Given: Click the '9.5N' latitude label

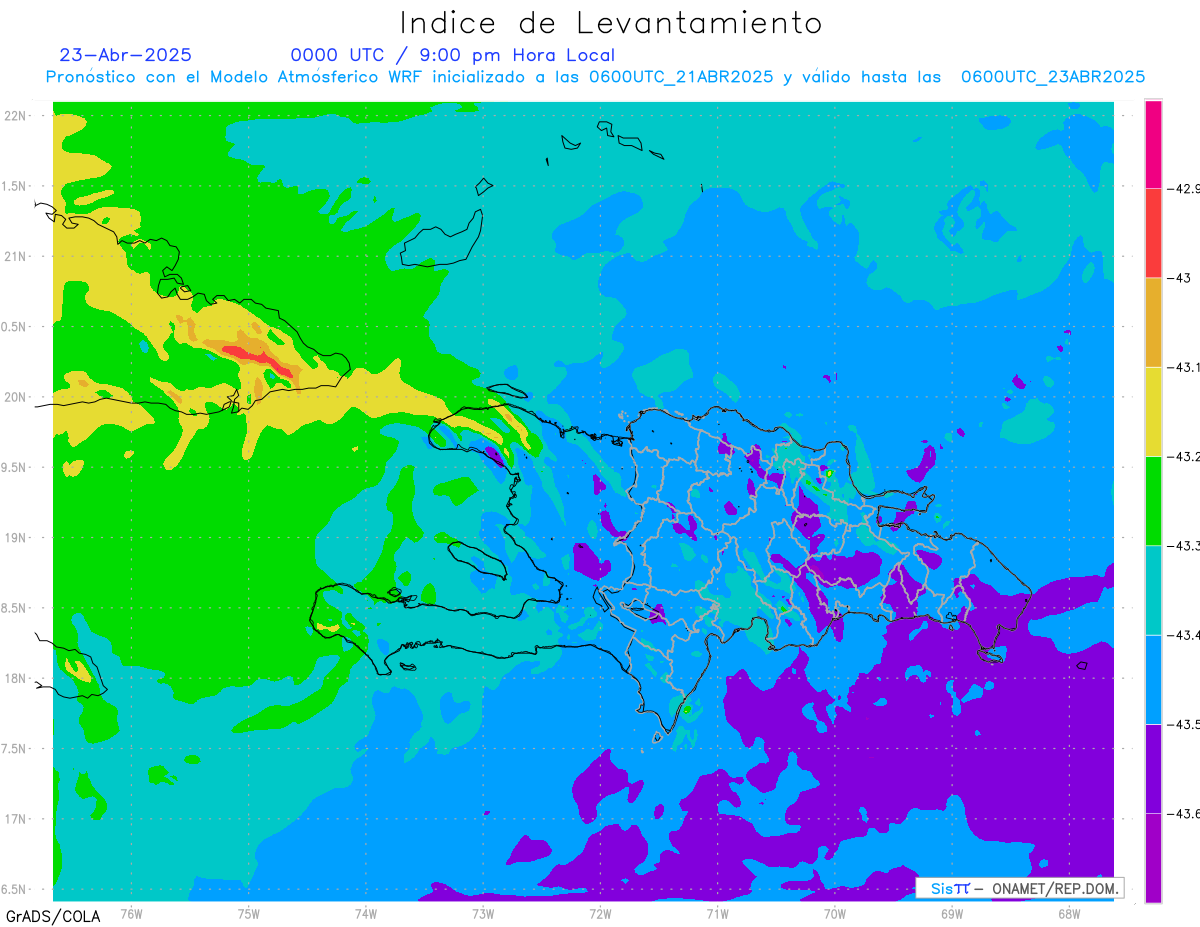Looking at the screenshot, I should (15, 467).
